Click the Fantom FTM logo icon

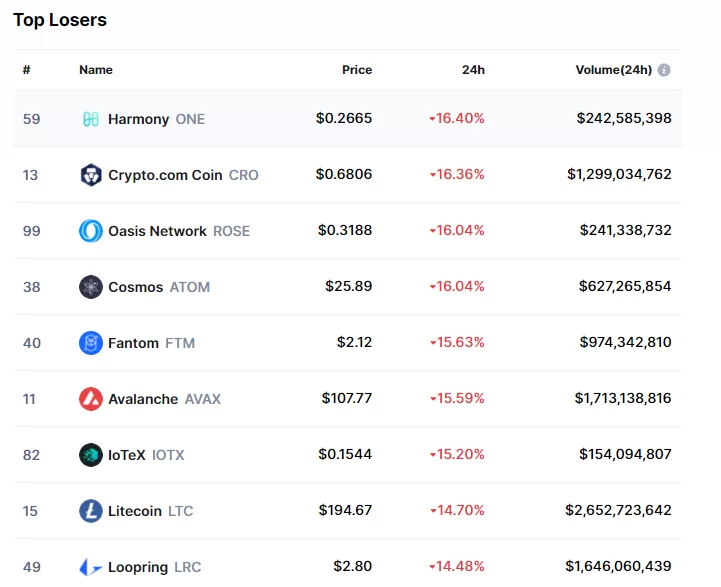point(91,343)
